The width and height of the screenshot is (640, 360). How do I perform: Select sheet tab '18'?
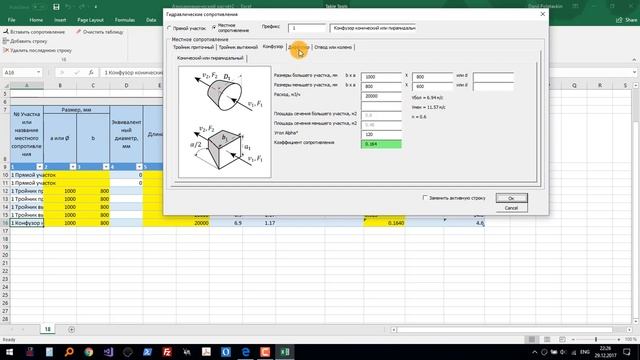pyautogui.click(x=47, y=329)
